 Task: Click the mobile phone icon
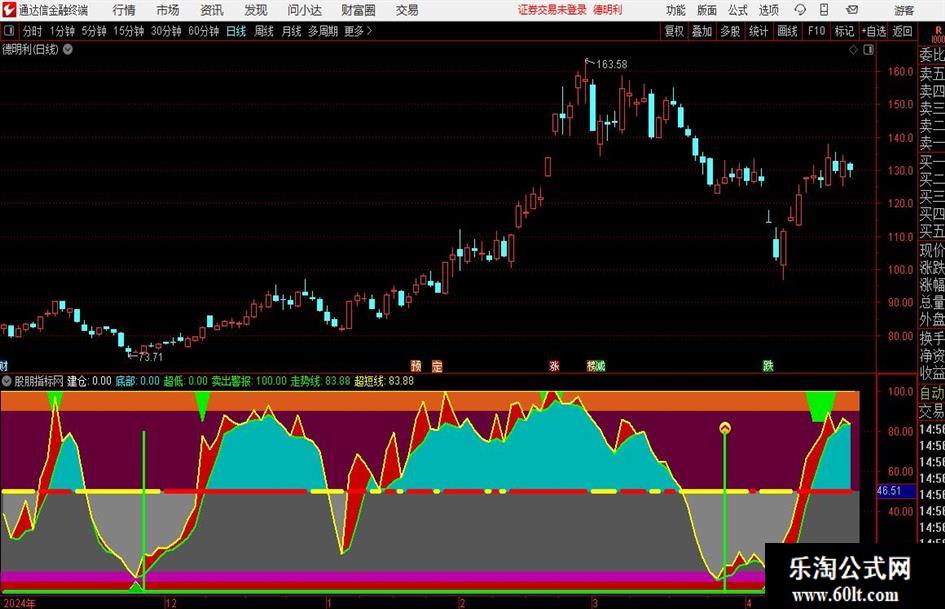pos(824,10)
